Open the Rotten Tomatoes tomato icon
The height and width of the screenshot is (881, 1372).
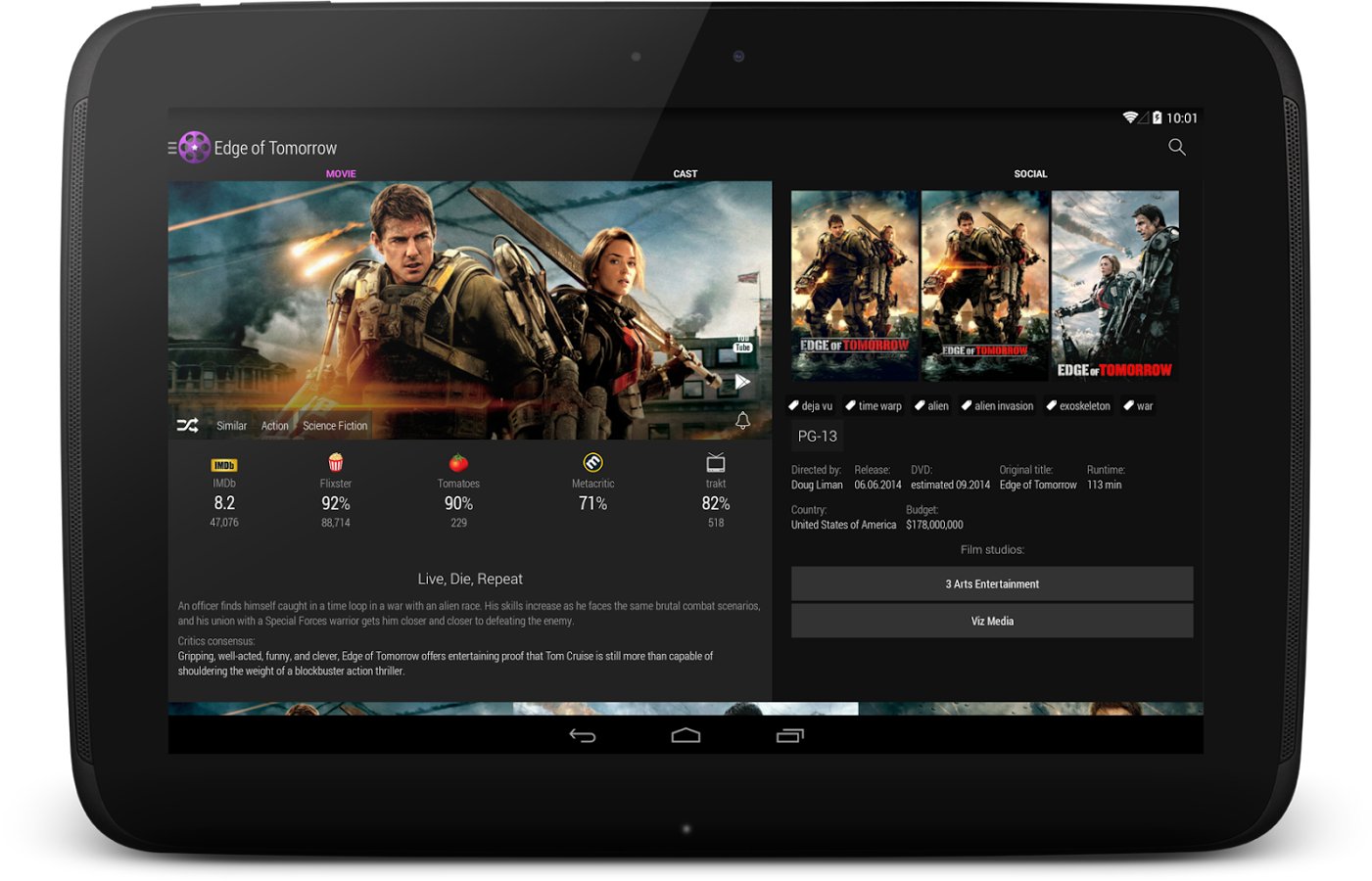pos(458,463)
